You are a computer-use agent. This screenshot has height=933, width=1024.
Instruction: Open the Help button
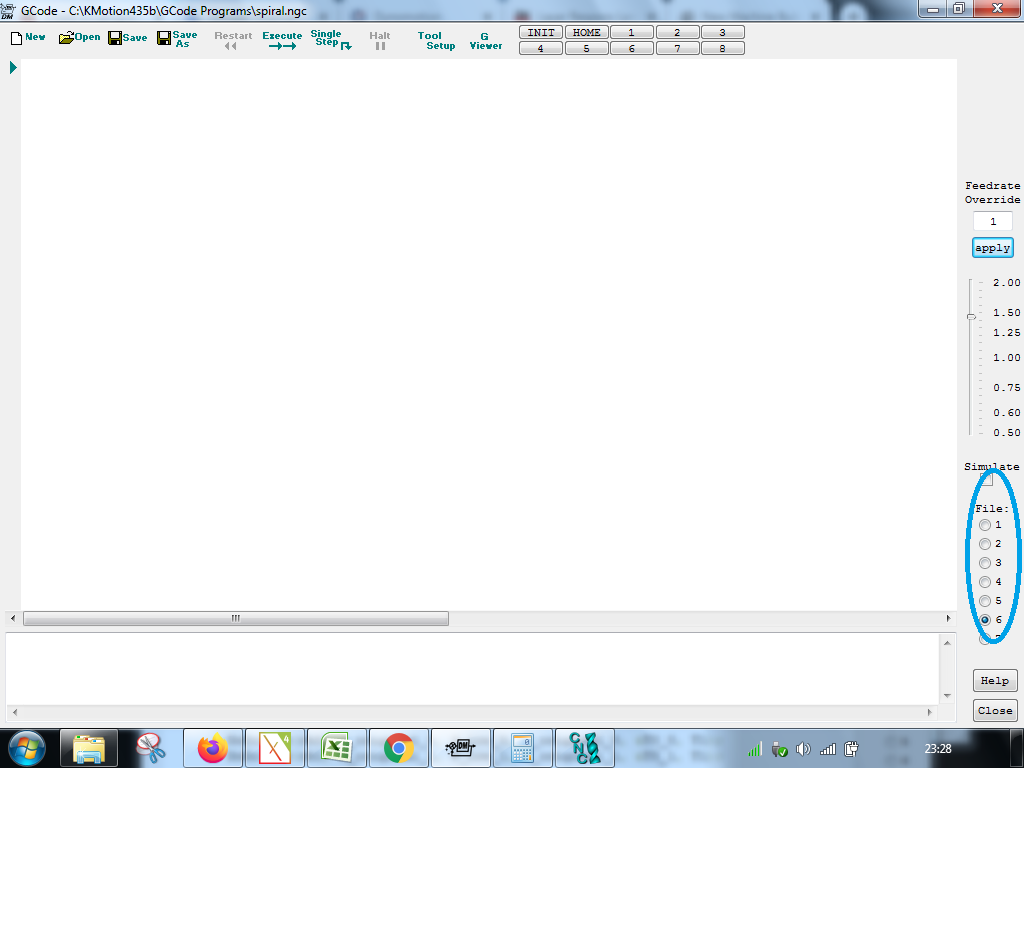point(995,681)
